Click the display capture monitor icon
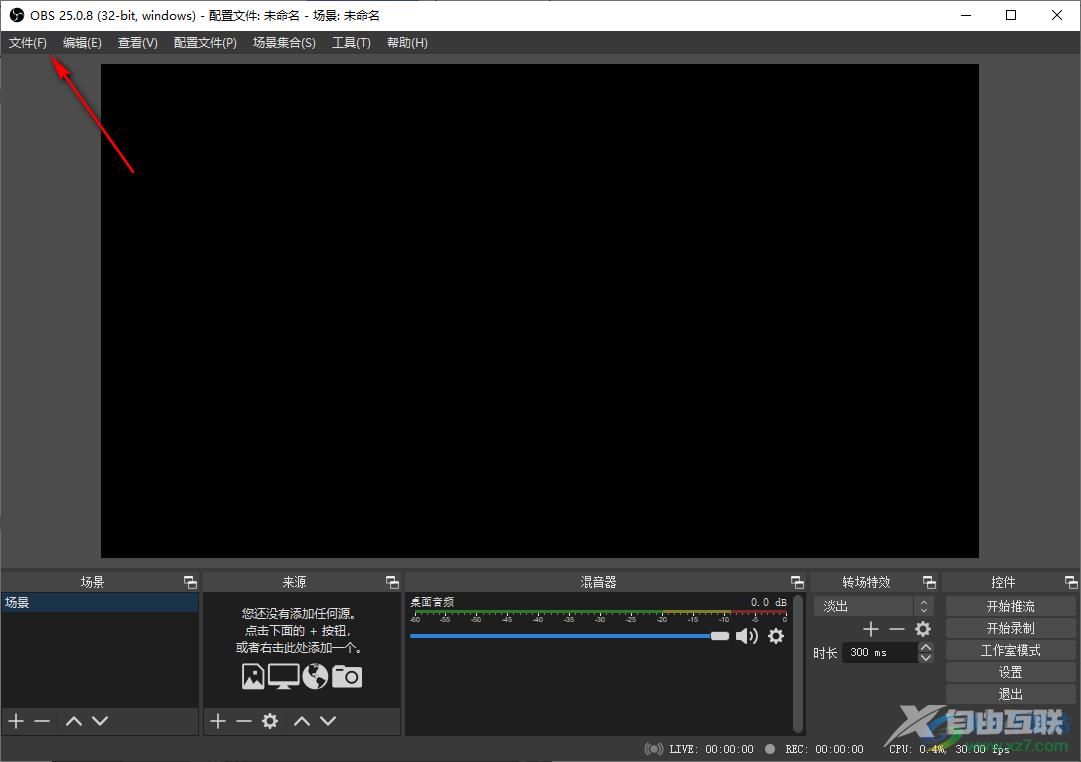 [283, 676]
